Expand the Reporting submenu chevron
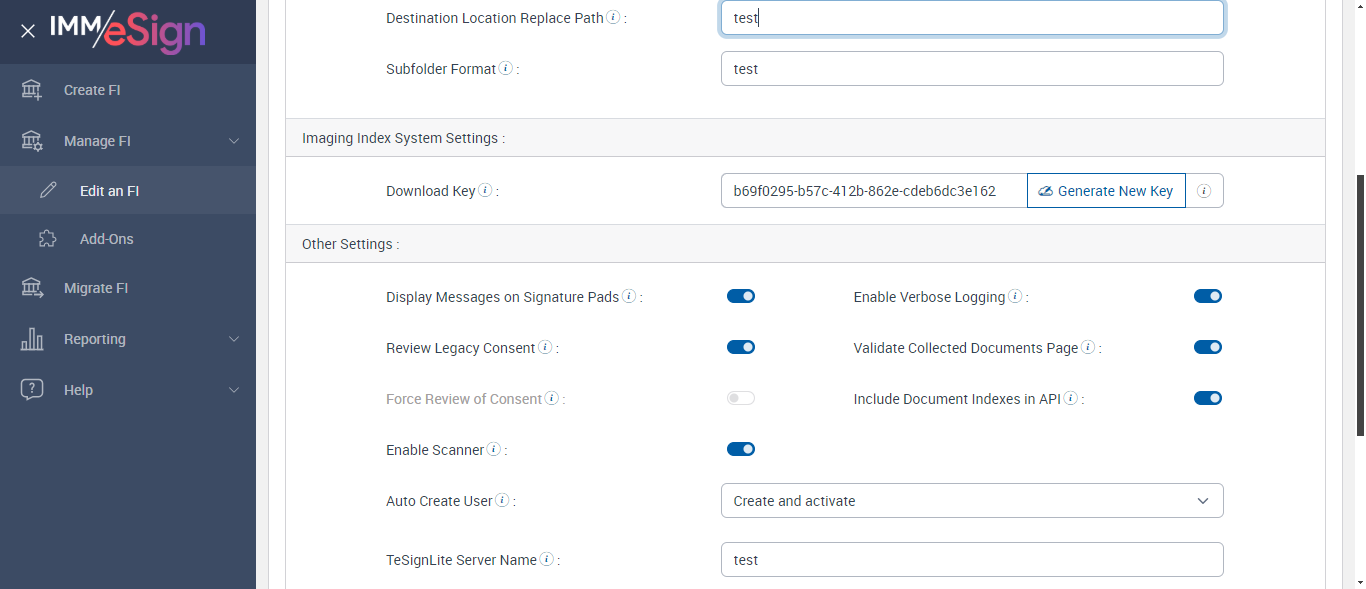Image resolution: width=1366 pixels, height=589 pixels. click(x=234, y=339)
